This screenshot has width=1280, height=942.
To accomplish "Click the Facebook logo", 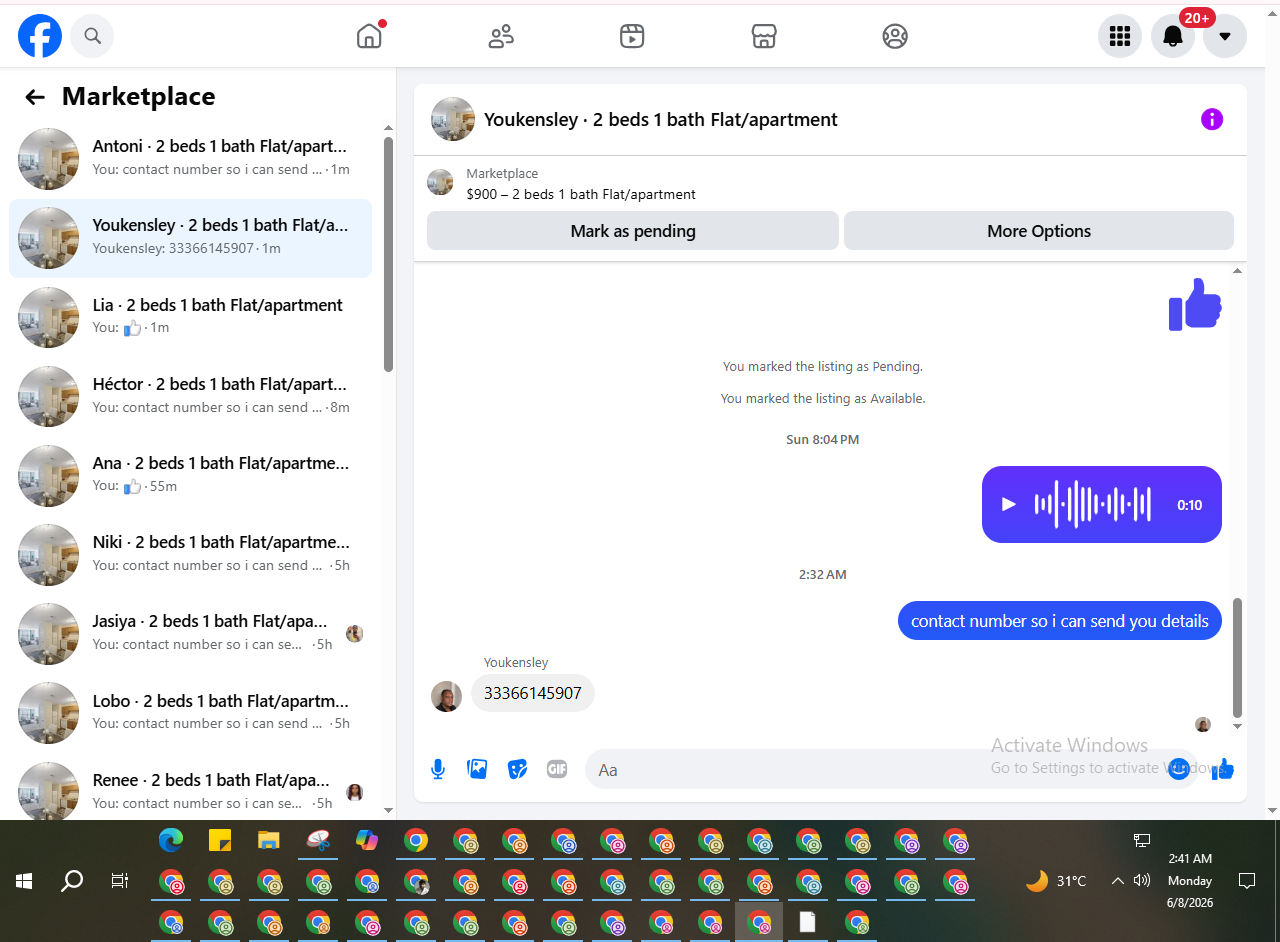I will tap(40, 36).
